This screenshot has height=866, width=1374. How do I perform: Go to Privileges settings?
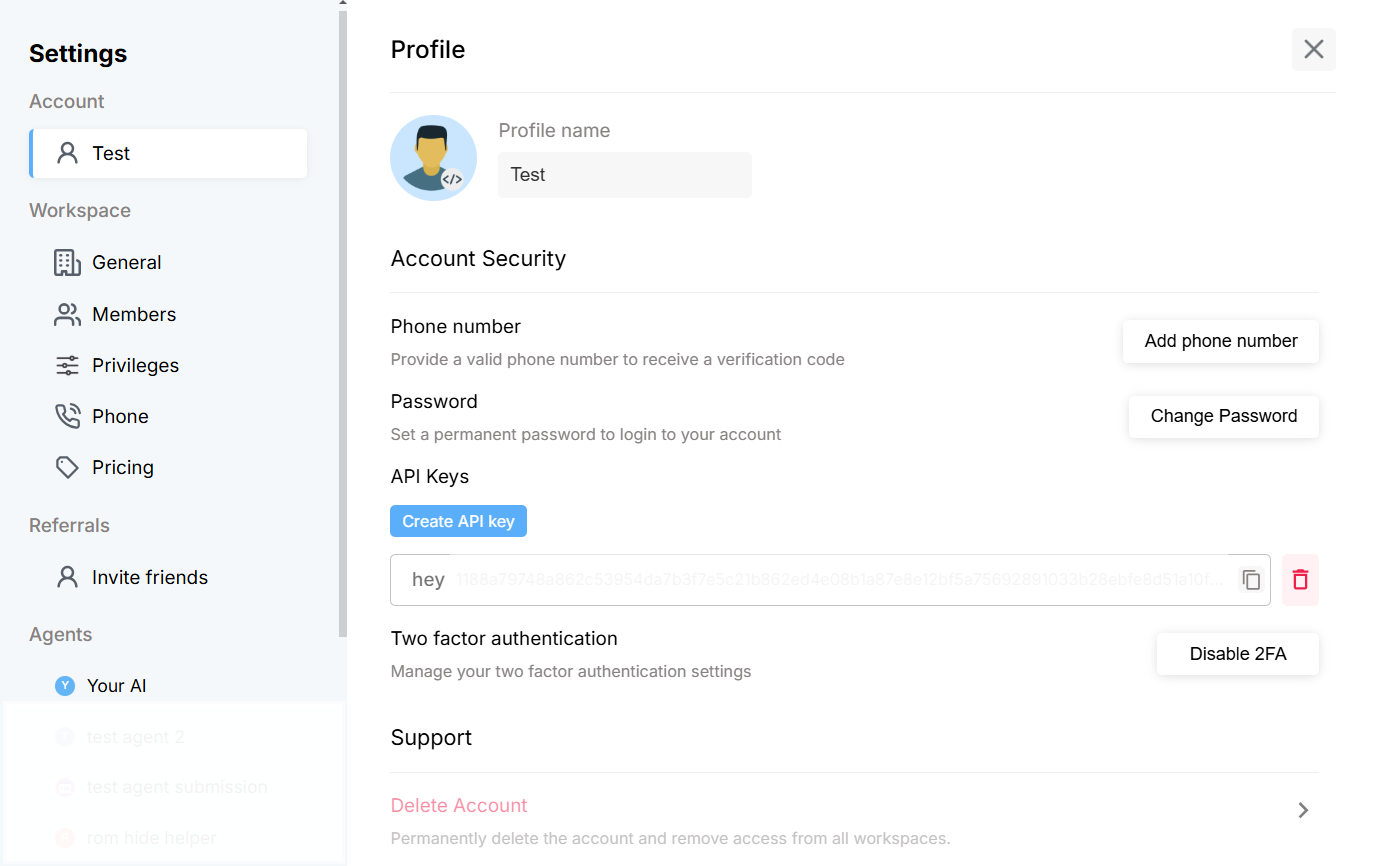pyautogui.click(x=135, y=366)
